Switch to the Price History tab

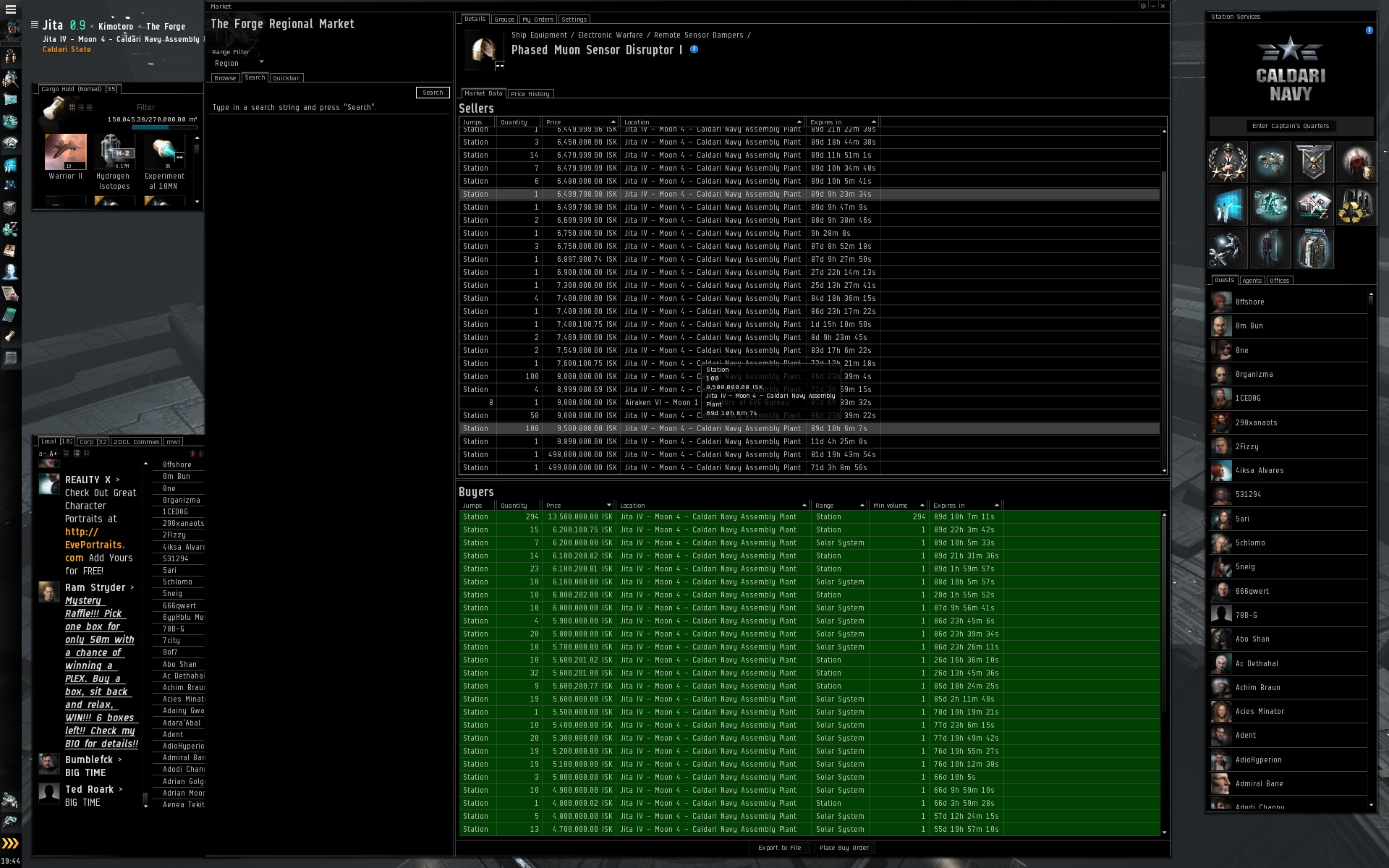[530, 94]
